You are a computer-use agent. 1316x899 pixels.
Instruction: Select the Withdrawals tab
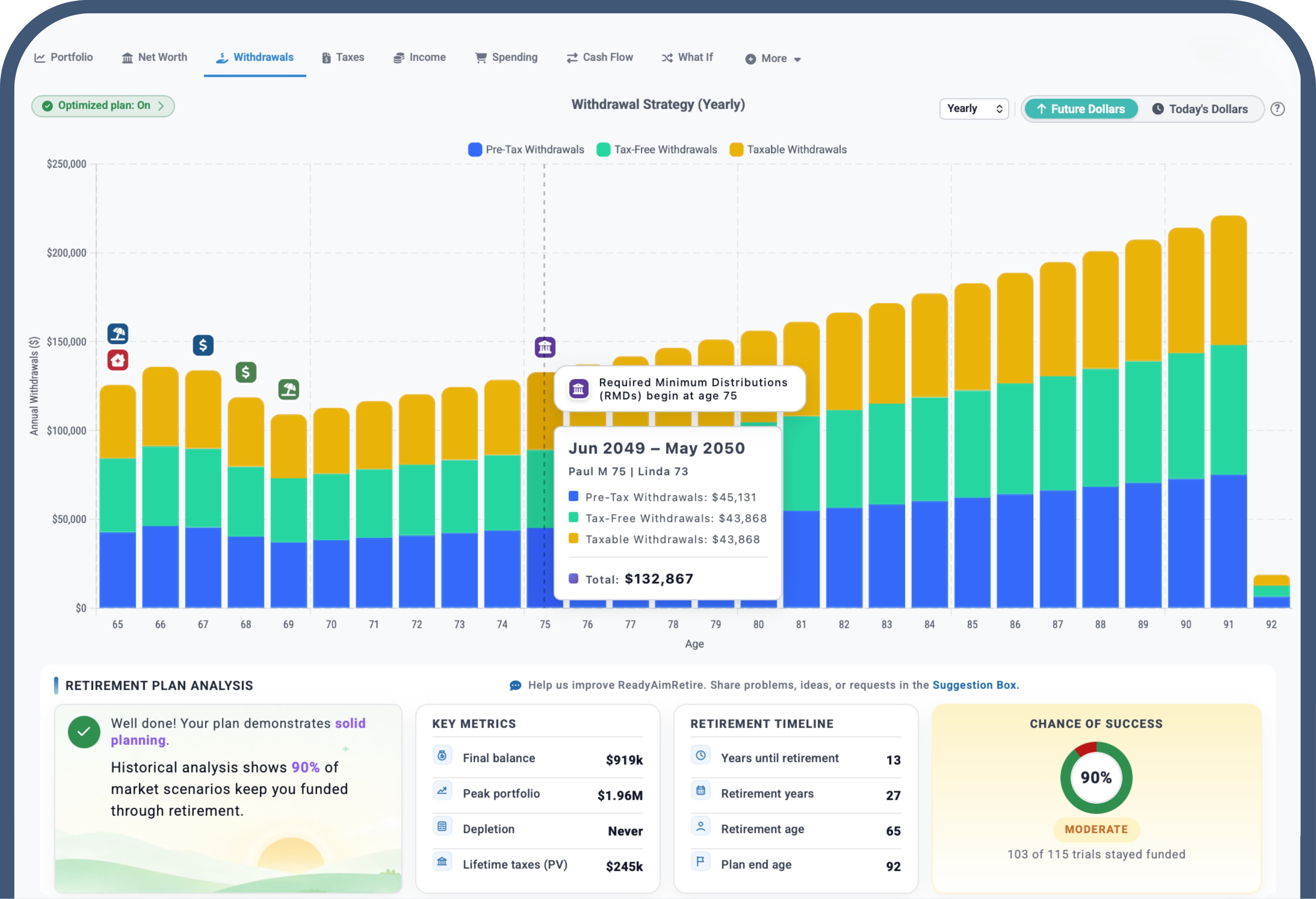pos(255,57)
